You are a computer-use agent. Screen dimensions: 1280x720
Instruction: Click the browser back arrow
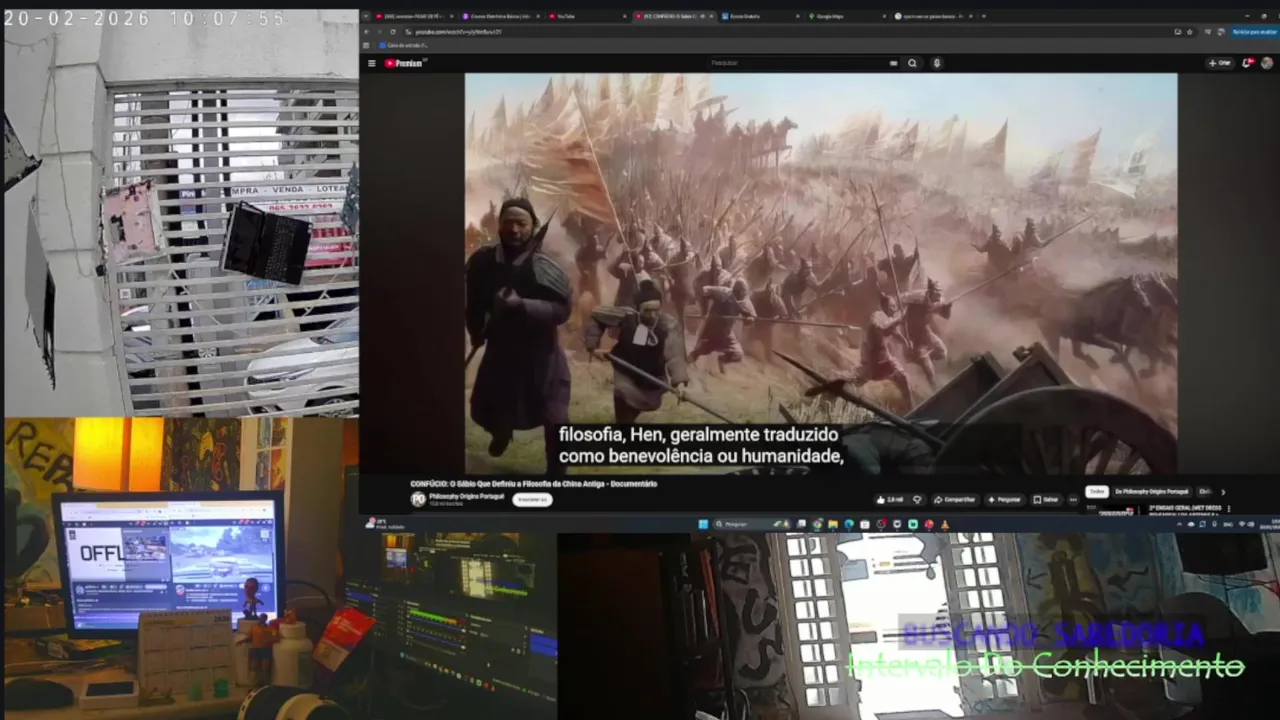click(366, 32)
